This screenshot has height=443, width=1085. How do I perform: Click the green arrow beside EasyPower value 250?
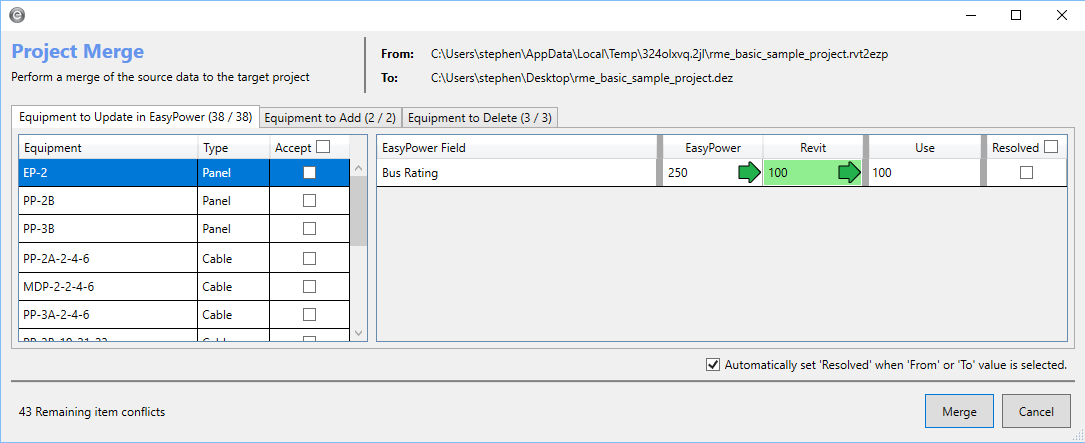pos(749,173)
